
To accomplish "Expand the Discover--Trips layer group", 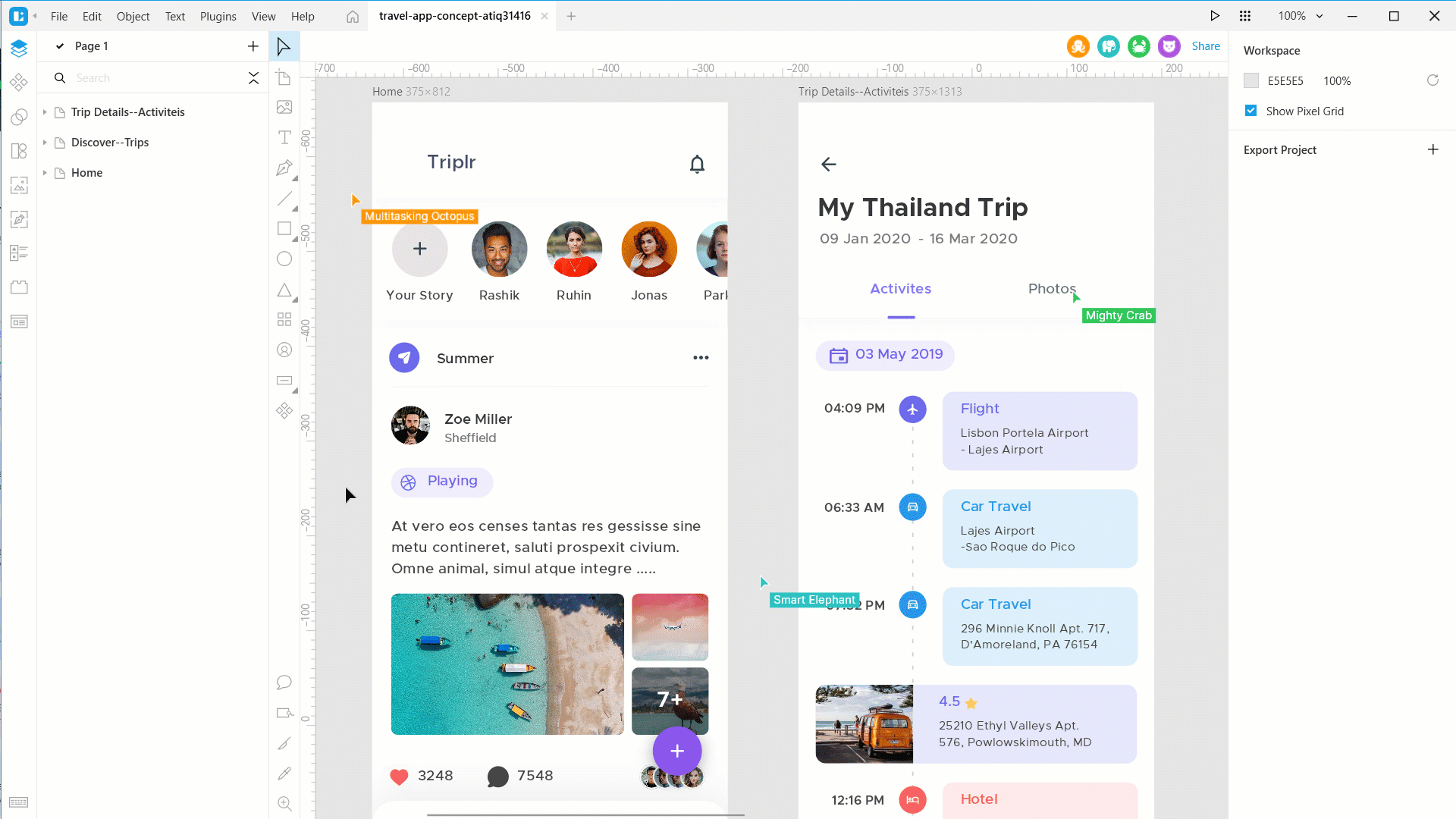I will (44, 142).
